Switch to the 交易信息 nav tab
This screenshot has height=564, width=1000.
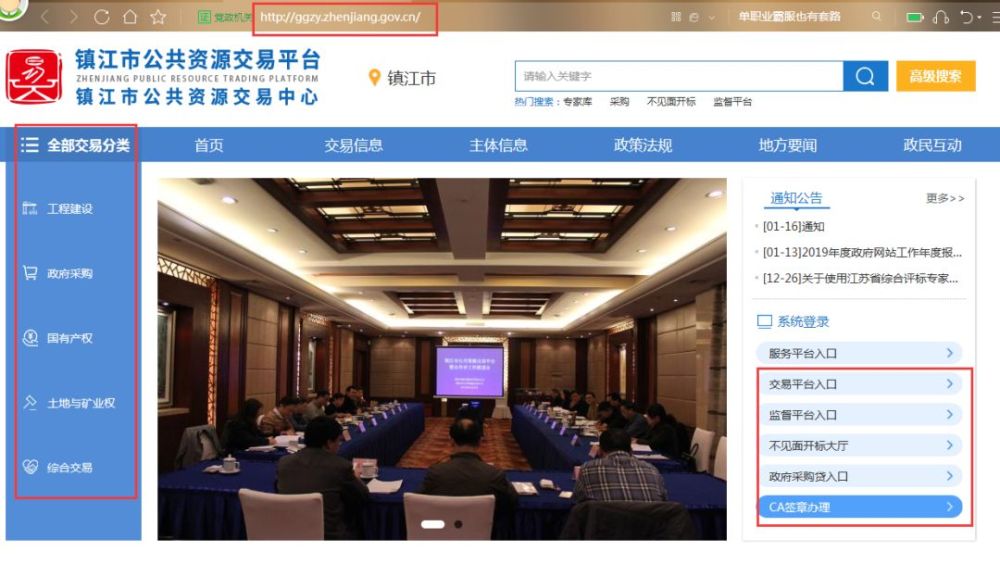click(x=353, y=145)
